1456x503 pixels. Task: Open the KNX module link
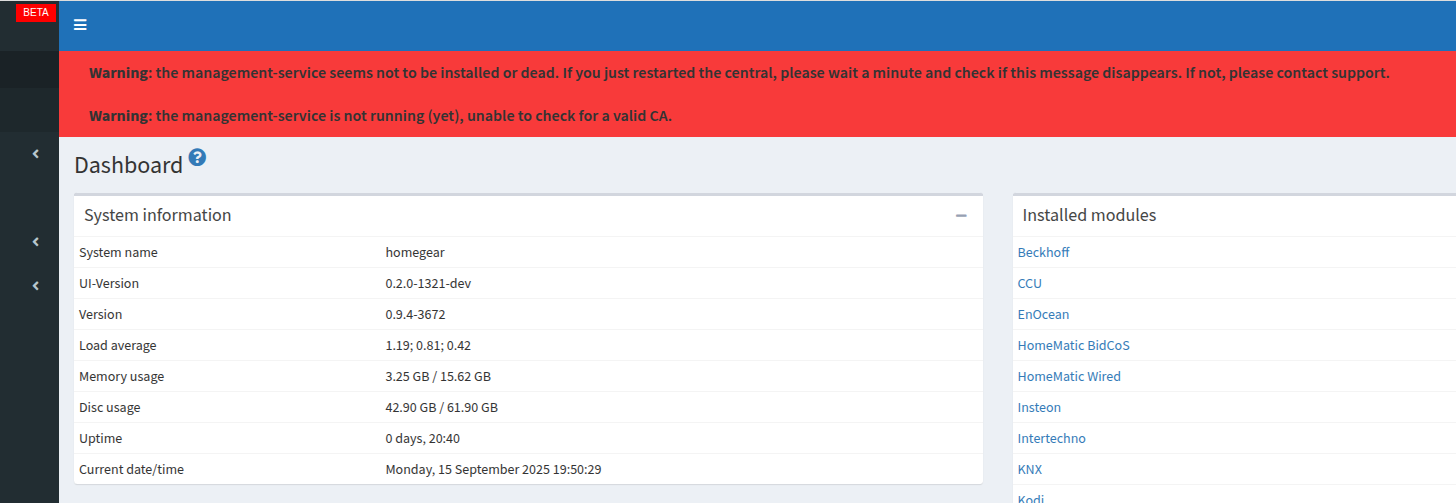click(x=1030, y=470)
